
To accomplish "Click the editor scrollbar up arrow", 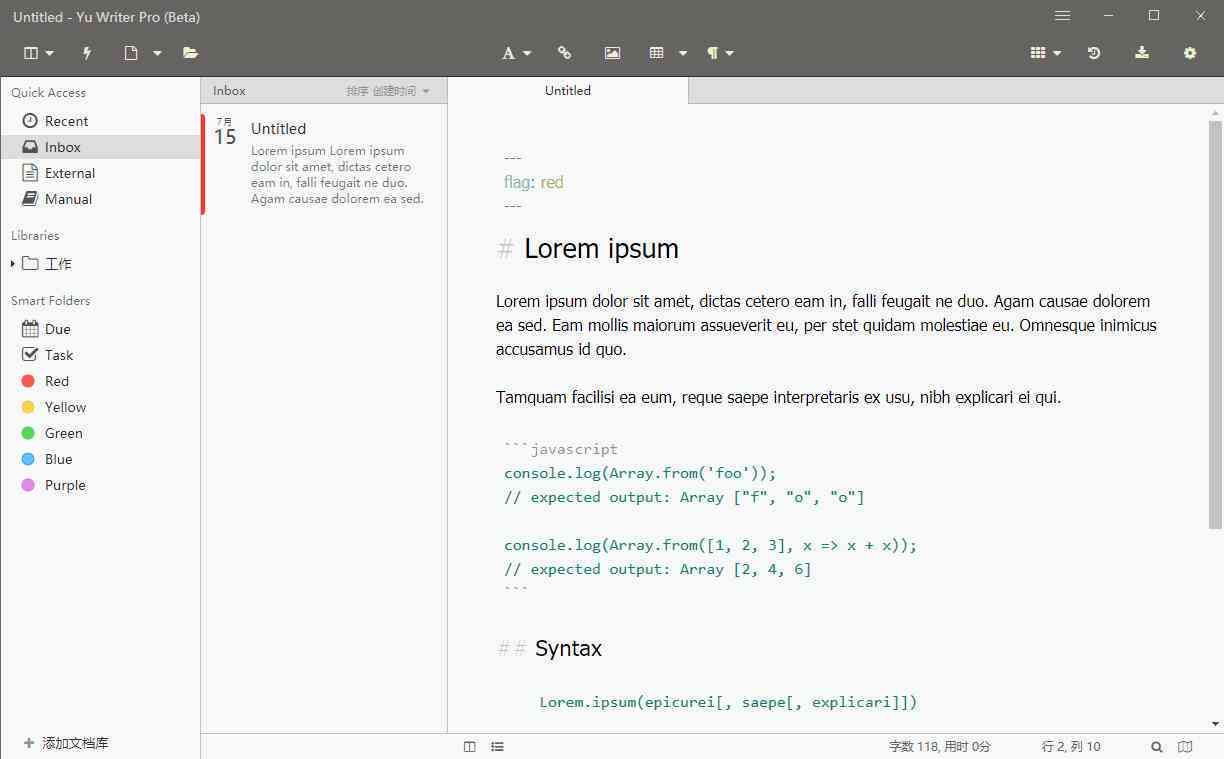I will point(1216,112).
